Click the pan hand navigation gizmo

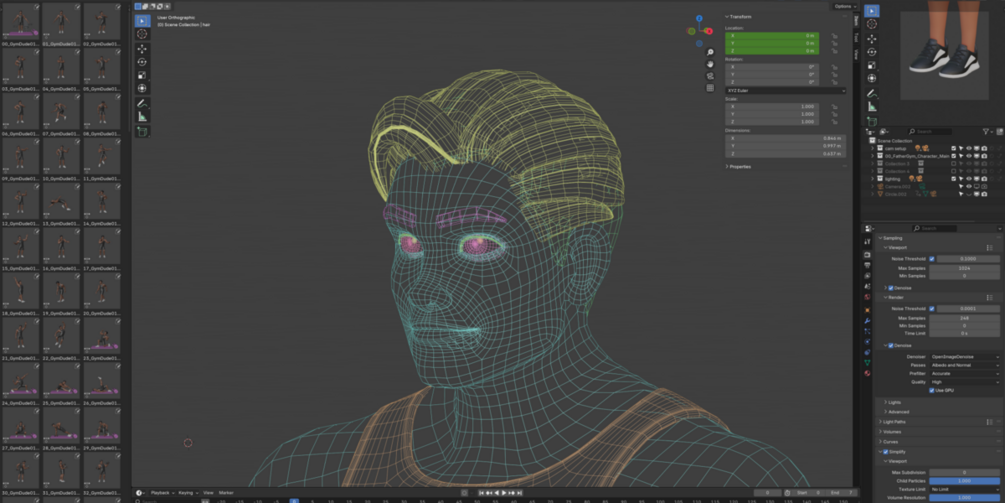click(710, 64)
